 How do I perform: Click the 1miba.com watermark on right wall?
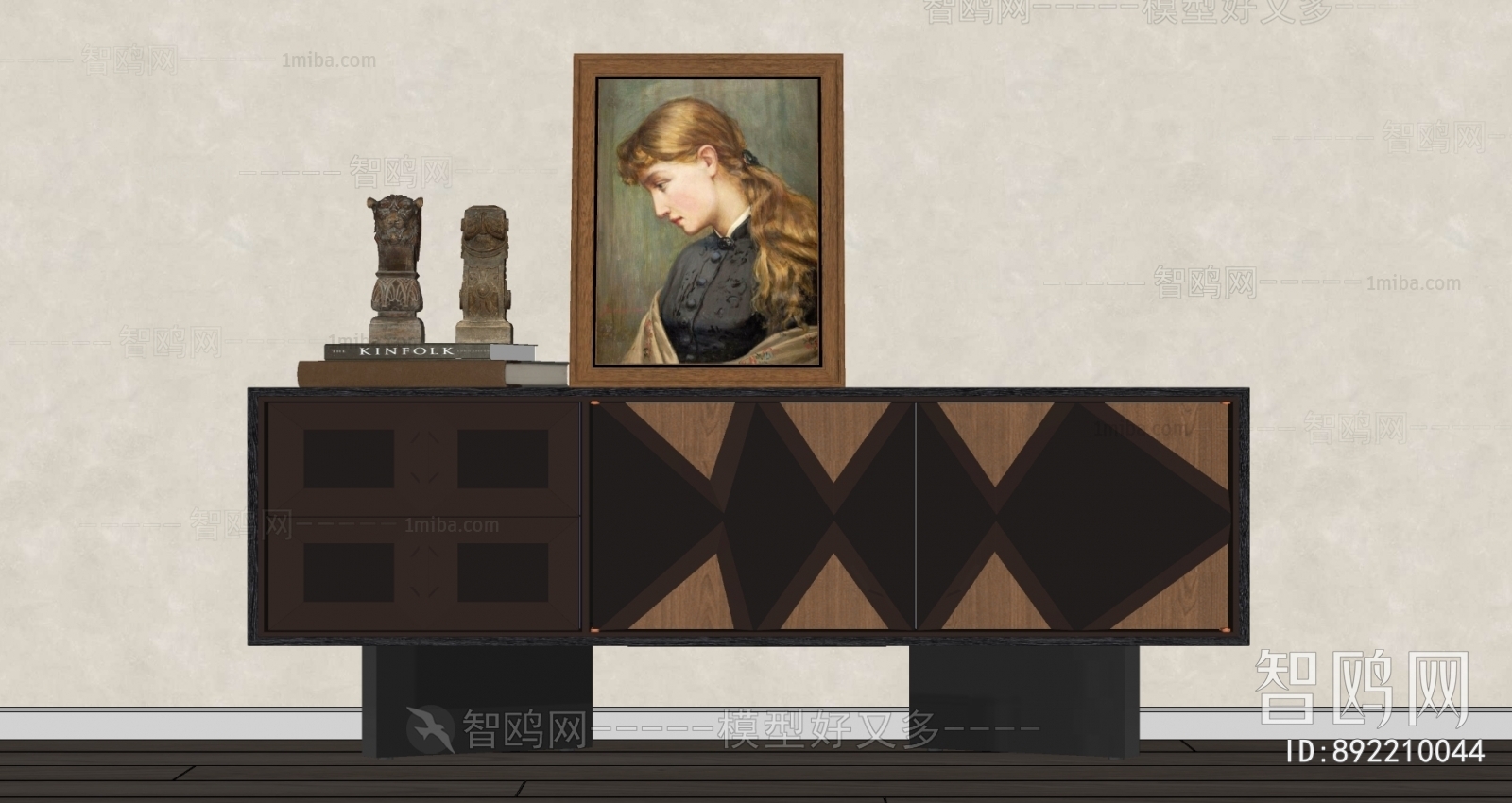point(1413,282)
